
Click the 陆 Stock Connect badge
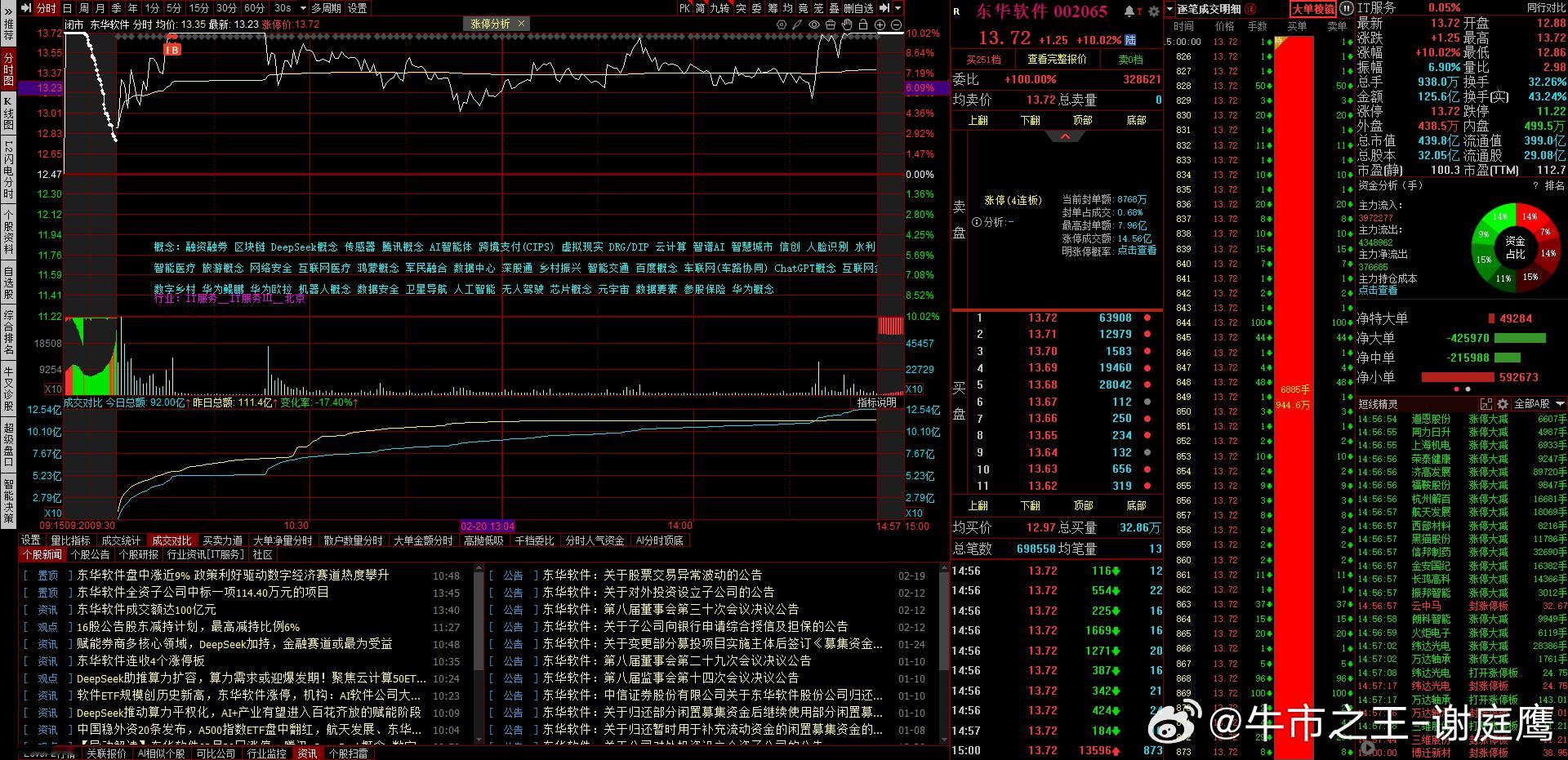(x=1130, y=40)
